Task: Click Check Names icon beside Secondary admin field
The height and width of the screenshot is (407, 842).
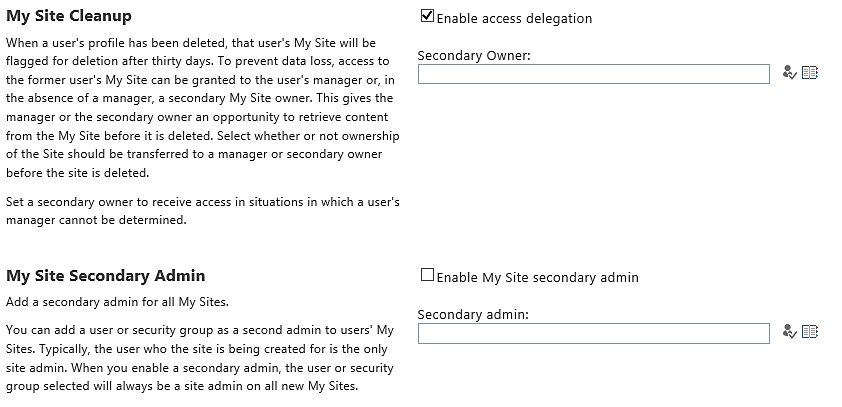Action: click(789, 332)
